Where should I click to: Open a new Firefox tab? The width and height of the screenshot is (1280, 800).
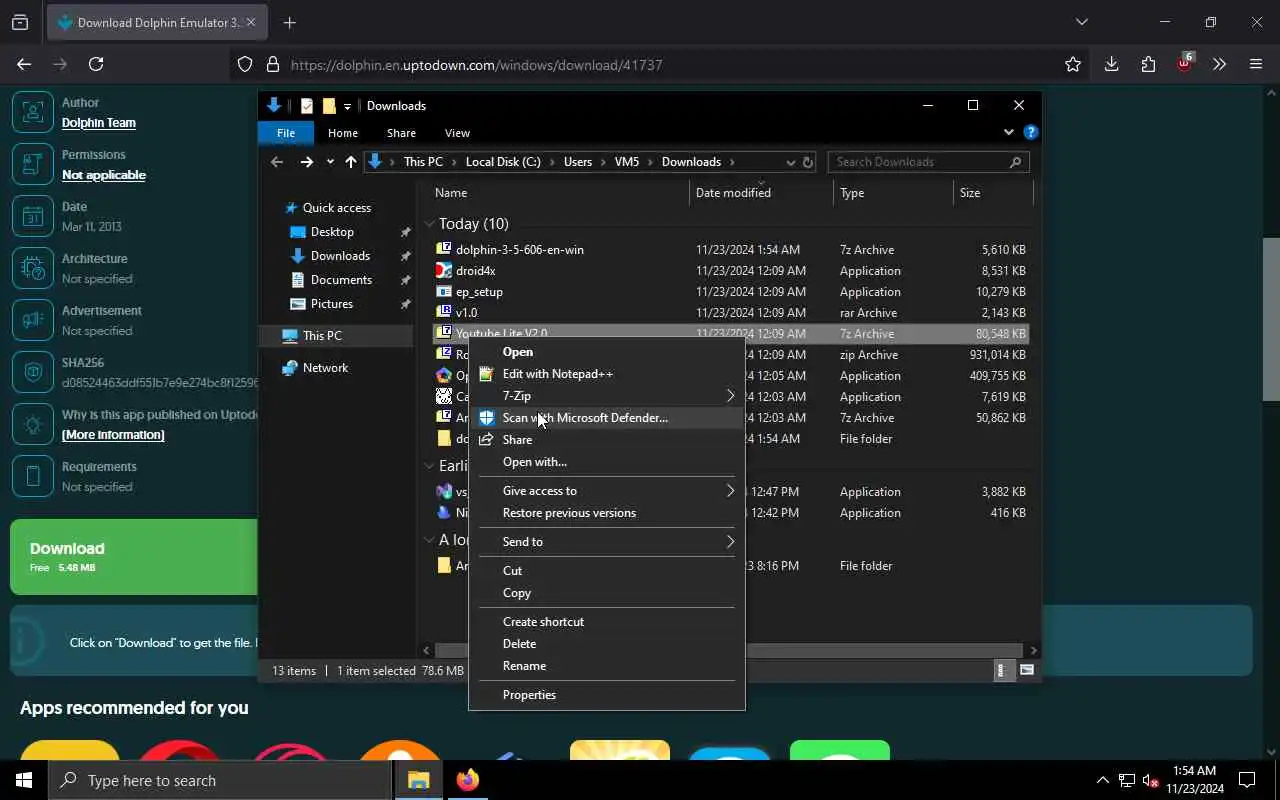pyautogui.click(x=290, y=22)
